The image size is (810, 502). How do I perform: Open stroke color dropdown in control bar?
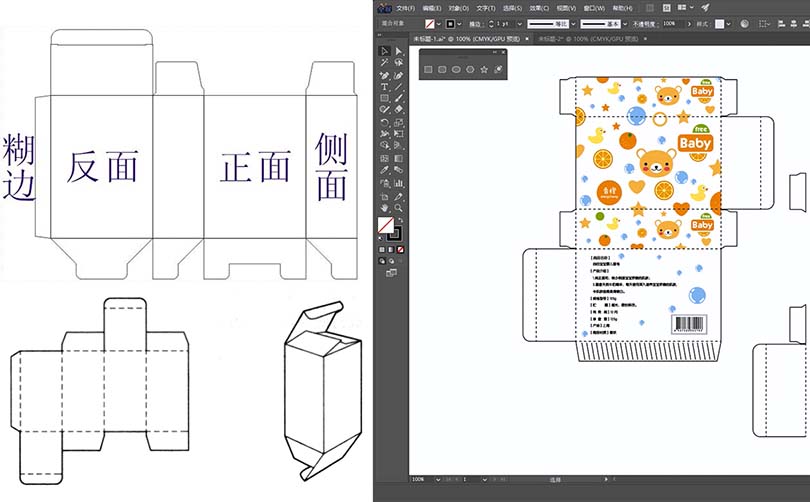pos(459,24)
